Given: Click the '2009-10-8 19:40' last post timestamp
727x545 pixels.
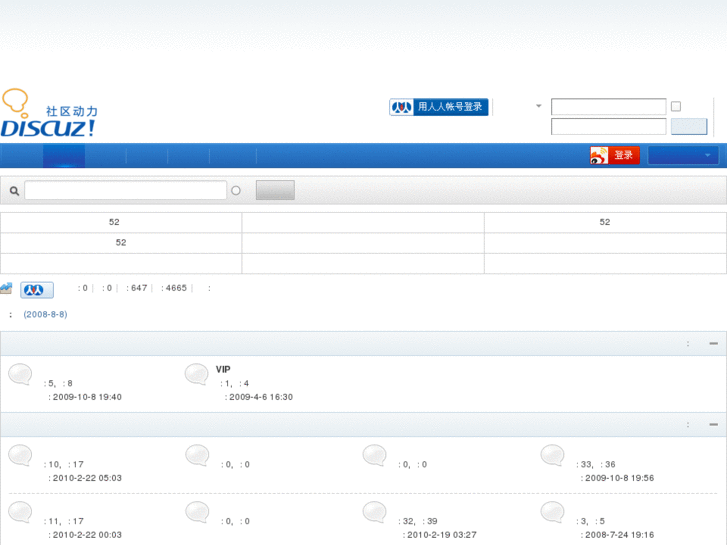Looking at the screenshot, I should [x=87, y=397].
